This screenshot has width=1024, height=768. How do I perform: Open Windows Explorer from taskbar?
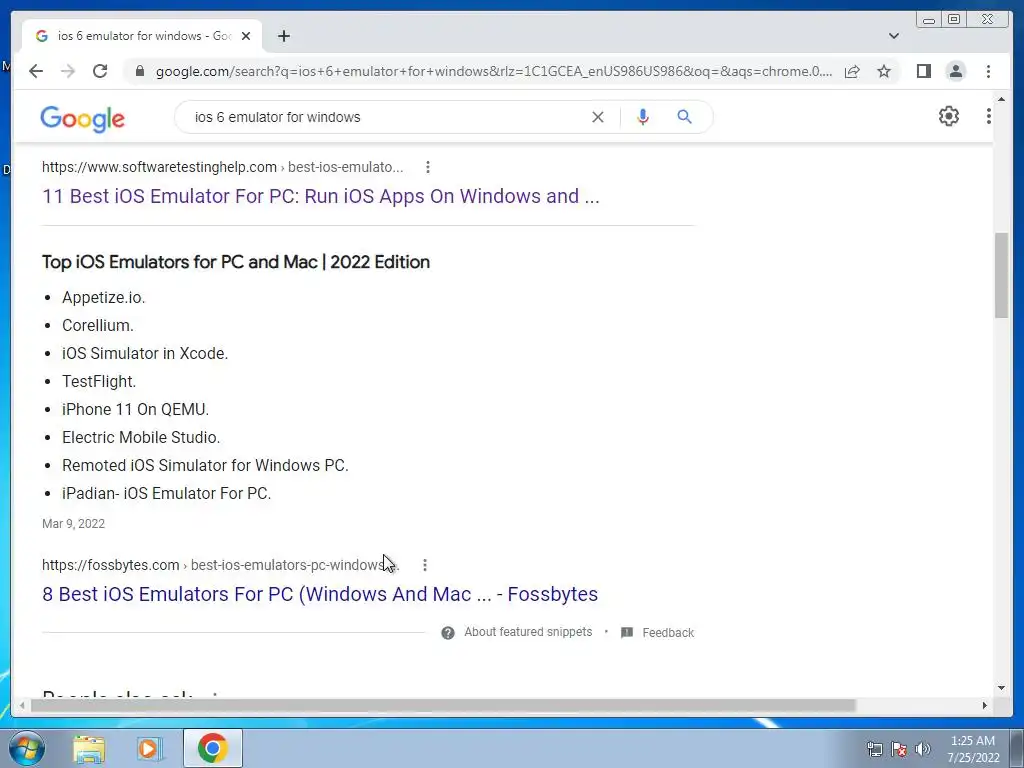coord(88,748)
